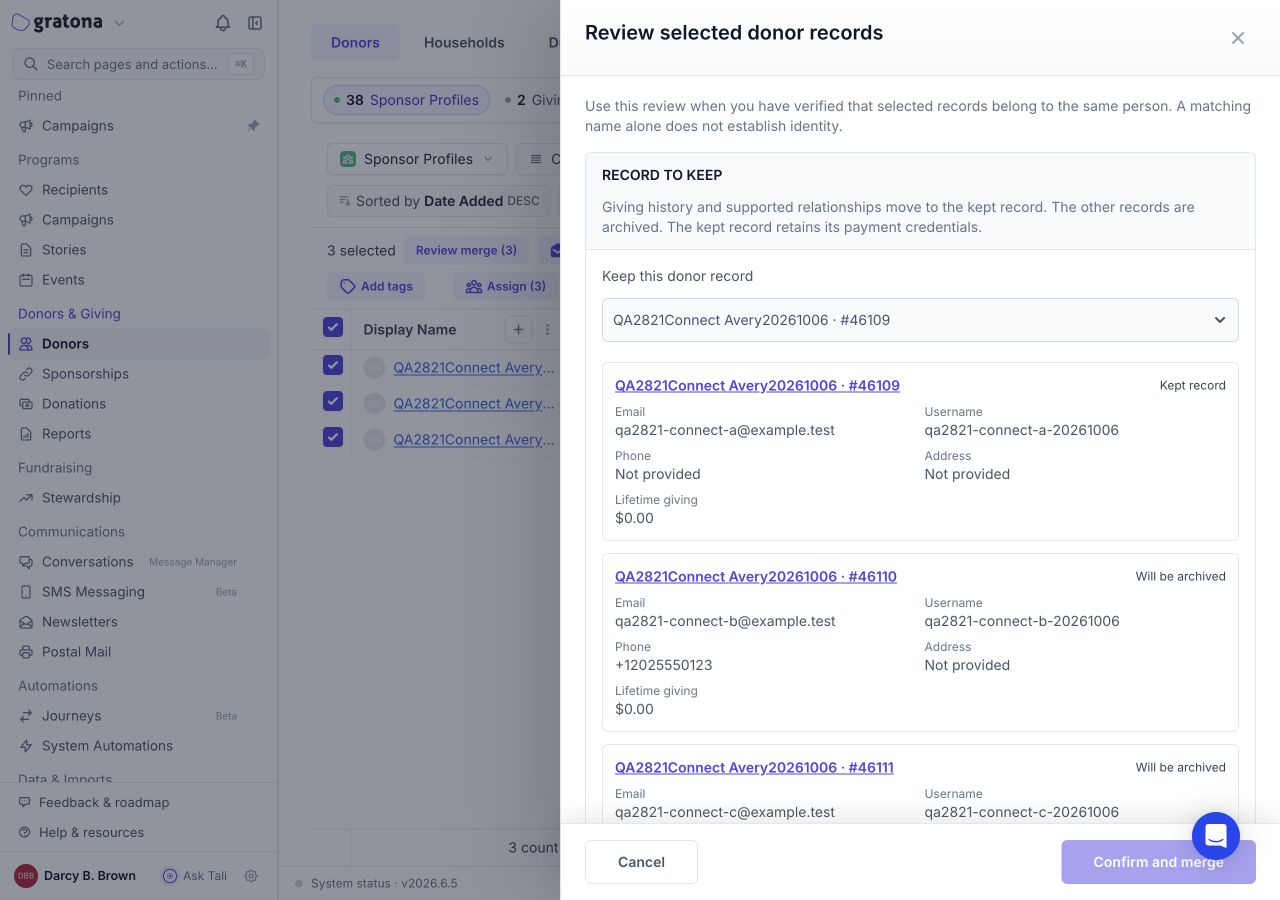Open the chat support bubble
This screenshot has height=900, width=1280.
pos(1216,836)
